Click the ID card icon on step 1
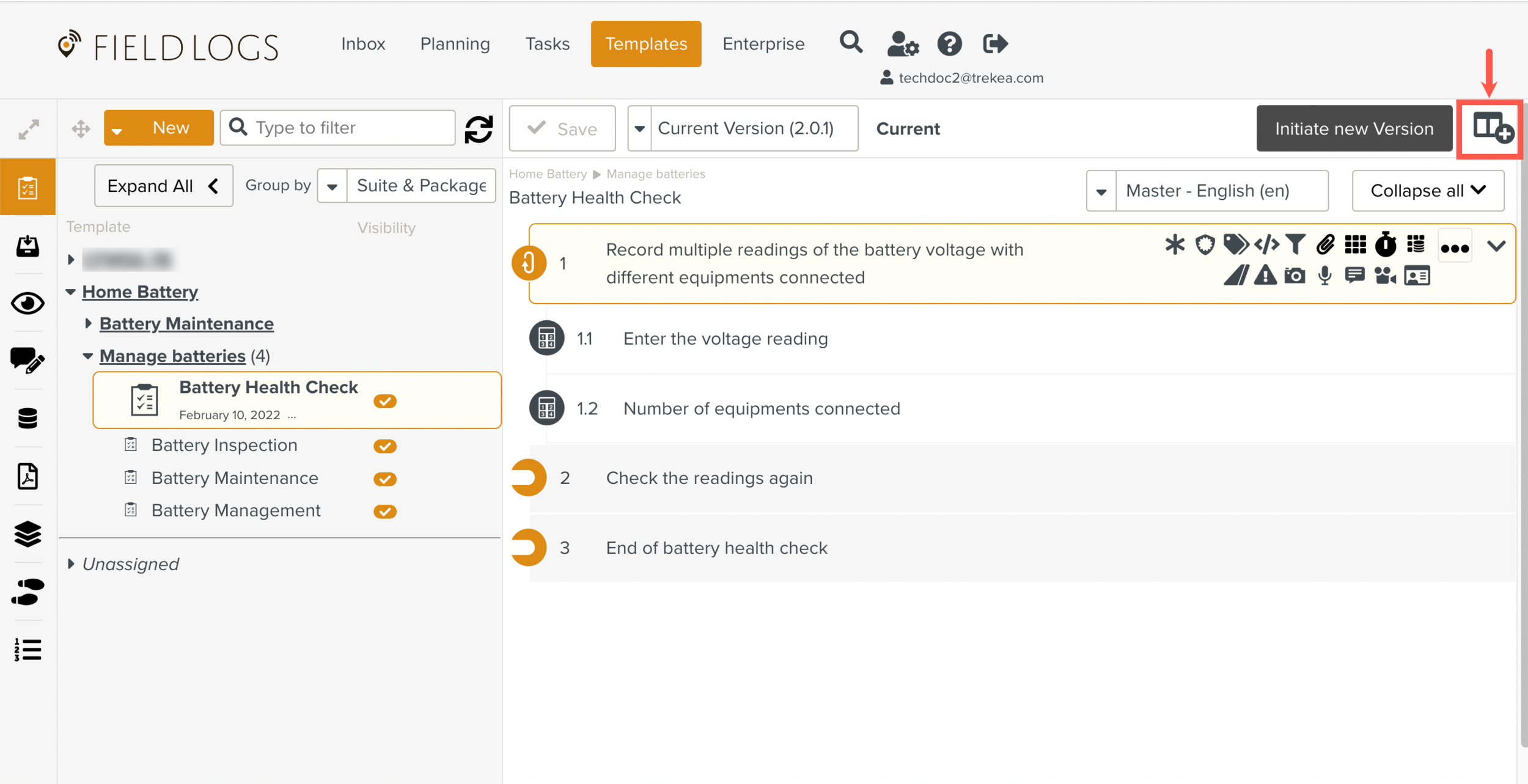1528x784 pixels. pyautogui.click(x=1417, y=276)
